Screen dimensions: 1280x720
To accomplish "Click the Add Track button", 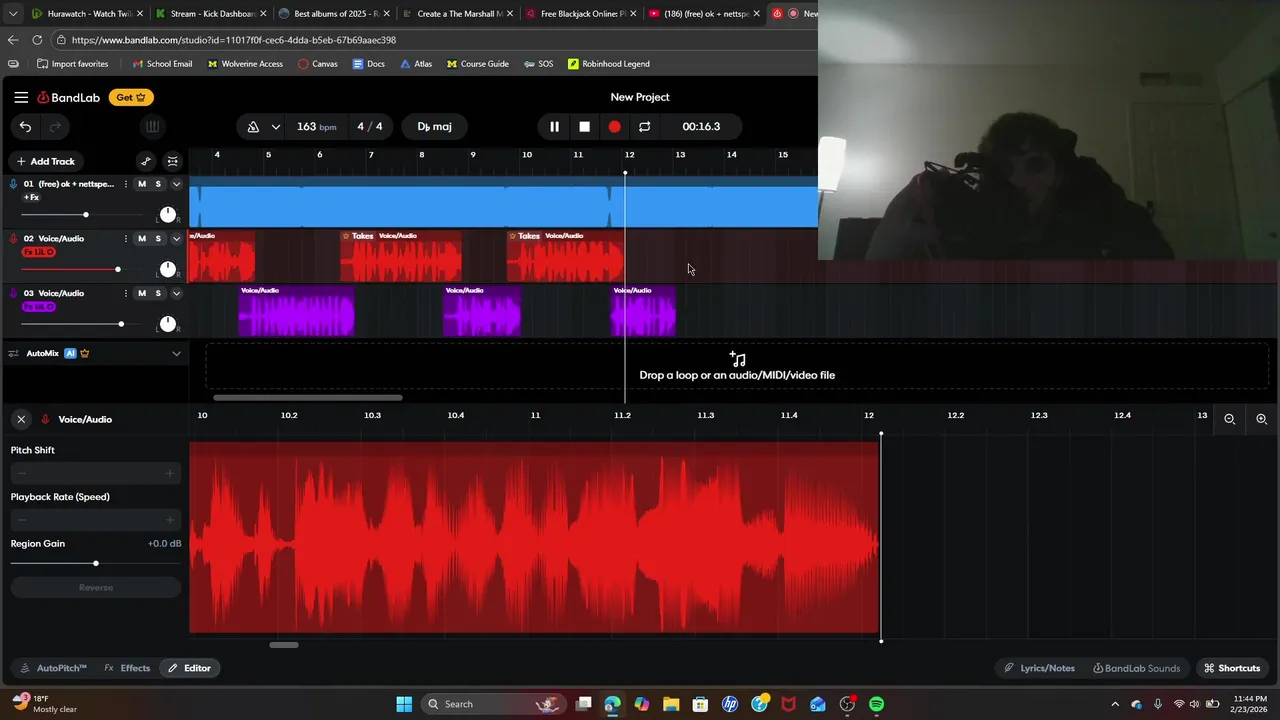I will [45, 161].
